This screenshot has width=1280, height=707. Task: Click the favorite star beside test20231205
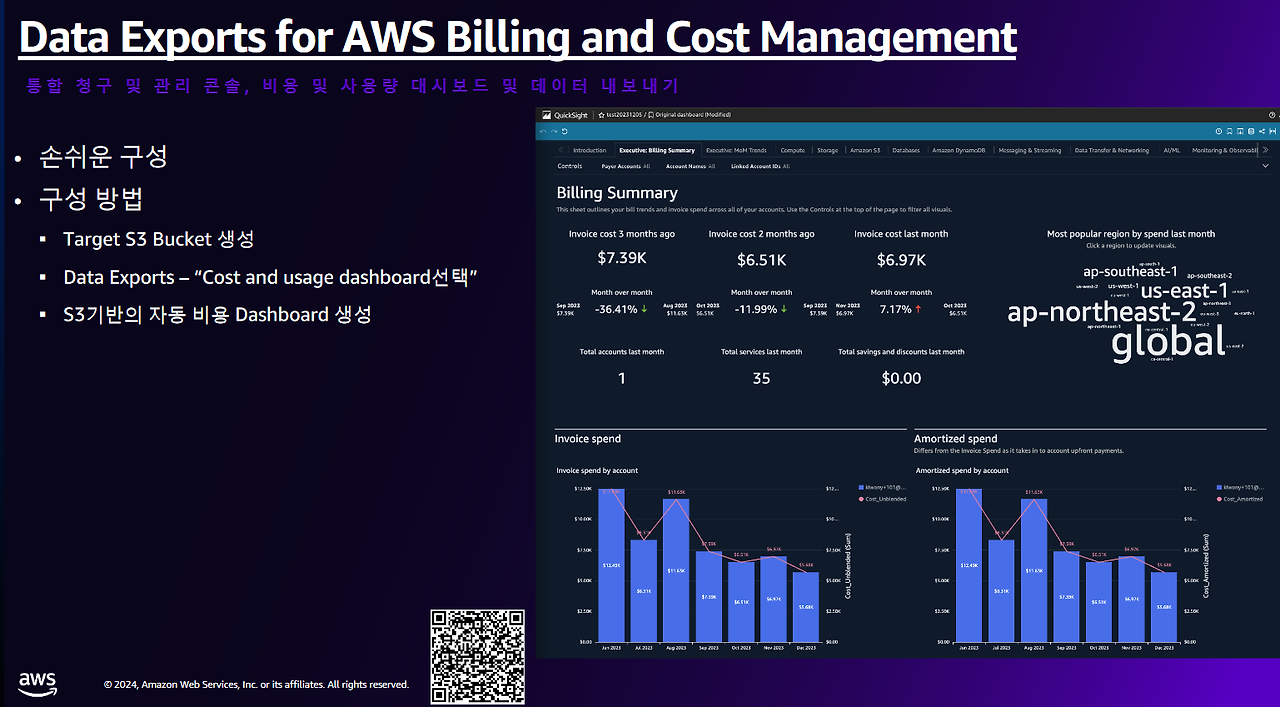tap(602, 115)
